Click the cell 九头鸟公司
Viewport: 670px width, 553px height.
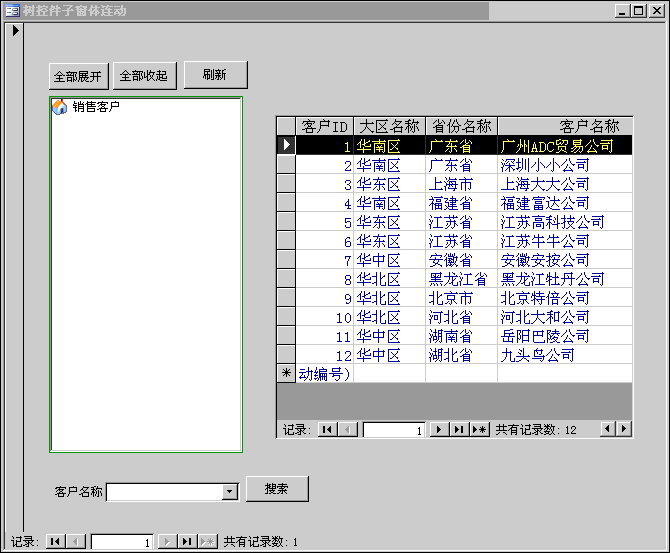565,354
